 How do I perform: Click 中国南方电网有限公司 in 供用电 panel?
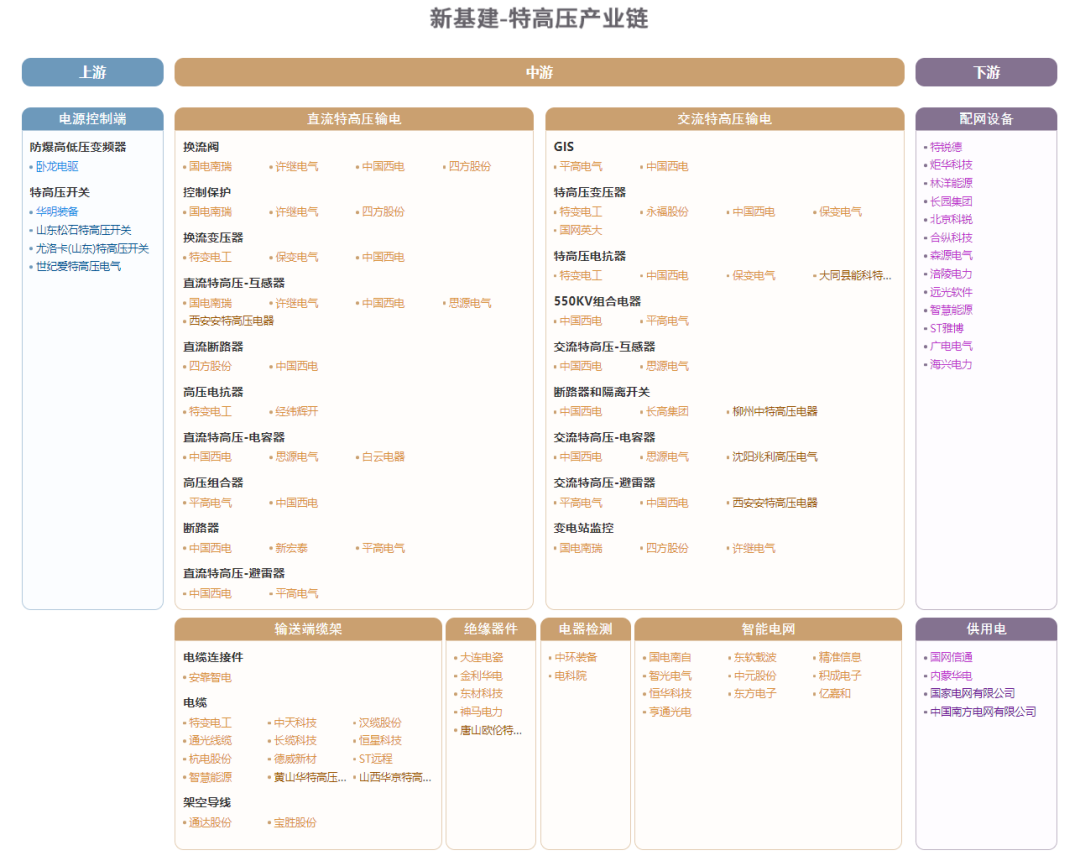click(x=982, y=711)
